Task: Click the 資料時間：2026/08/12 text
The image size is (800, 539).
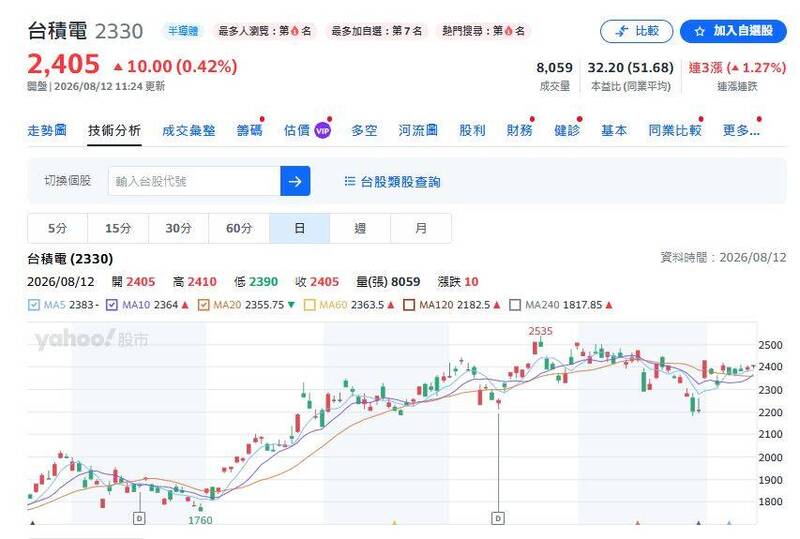Action: tap(723, 257)
